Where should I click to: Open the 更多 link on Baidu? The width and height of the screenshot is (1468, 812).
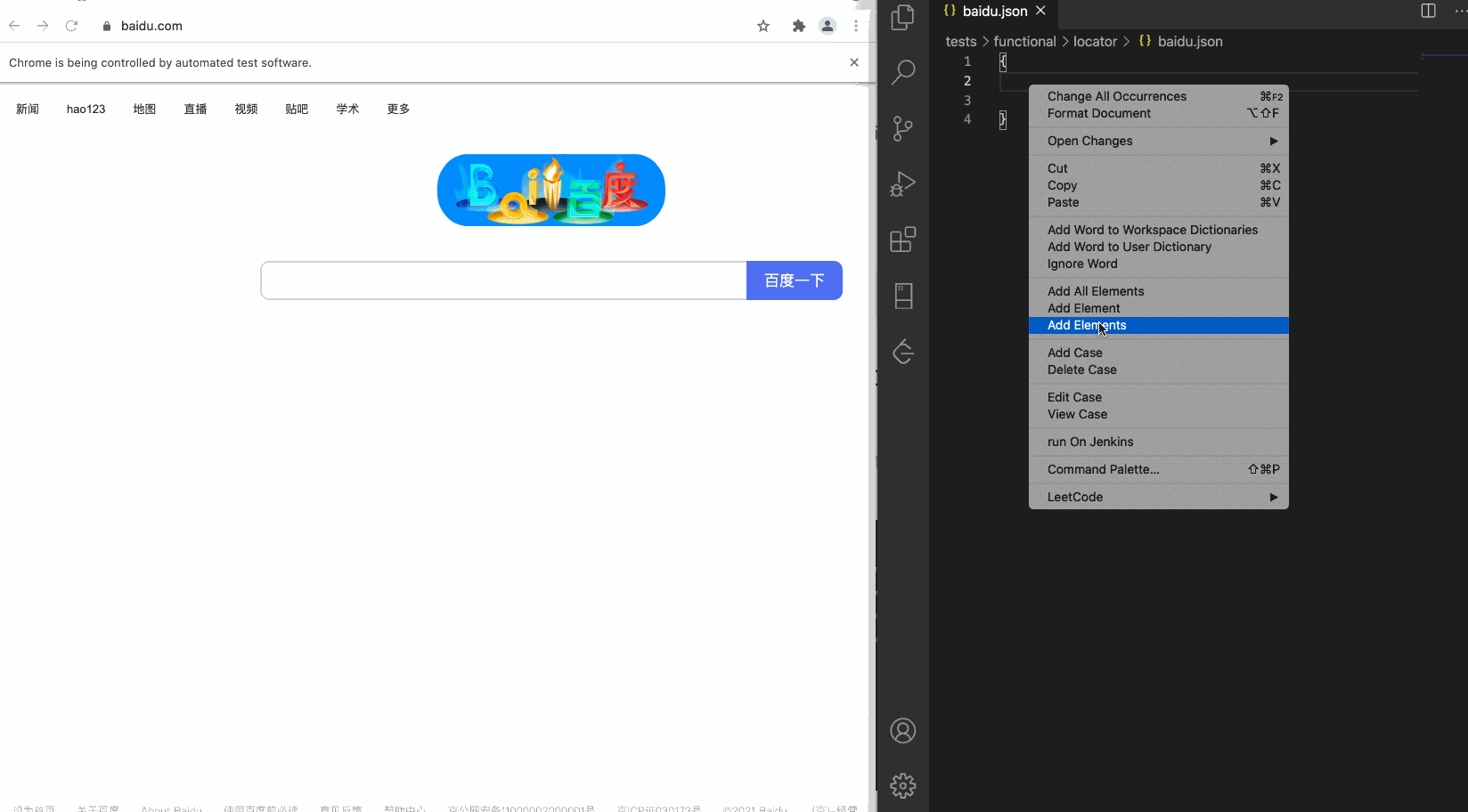coord(398,109)
